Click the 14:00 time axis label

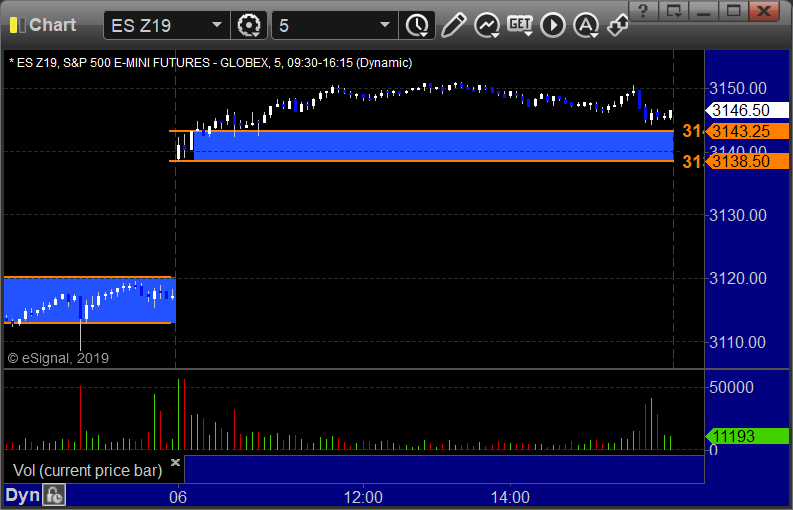click(x=510, y=497)
